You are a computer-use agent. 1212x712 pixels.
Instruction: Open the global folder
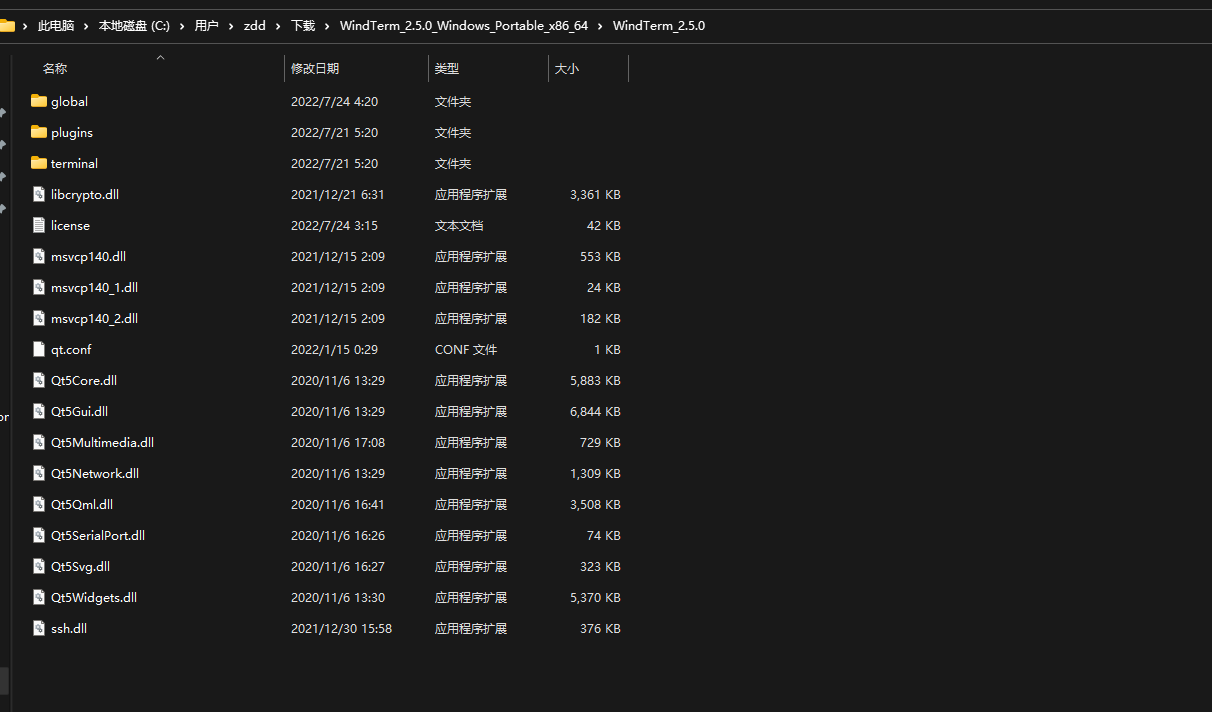pos(69,101)
